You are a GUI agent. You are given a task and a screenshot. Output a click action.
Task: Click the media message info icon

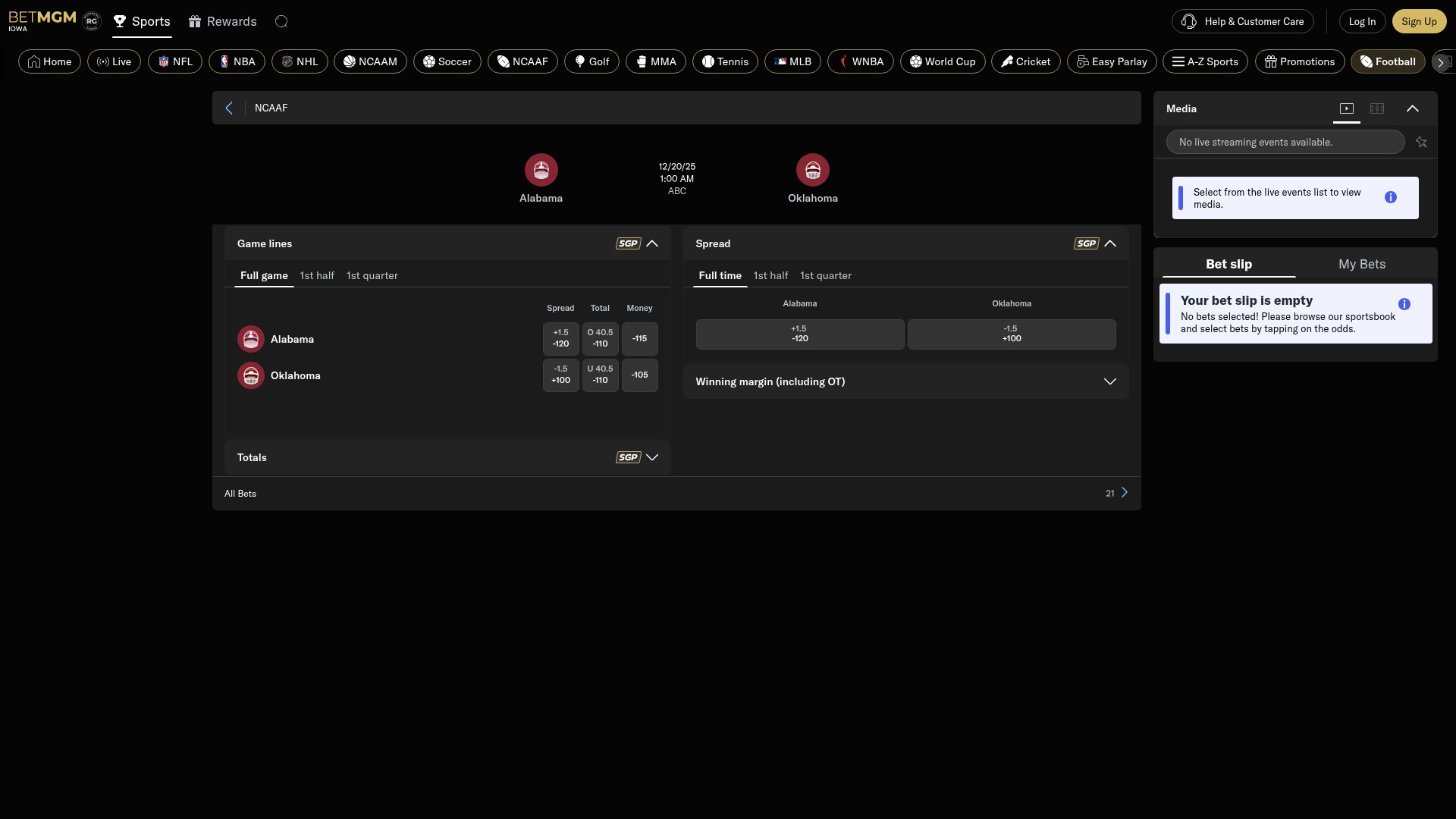1391,197
